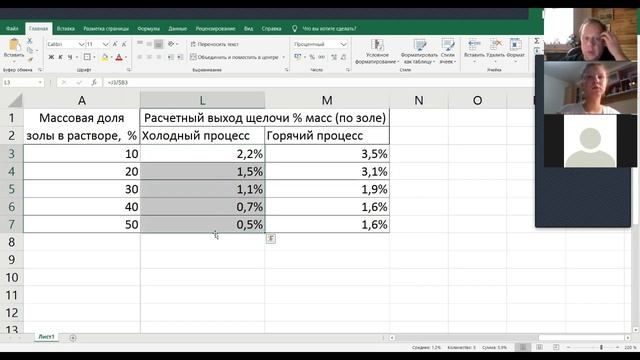Toggle middle vertical alignment

click(x=149, y=44)
